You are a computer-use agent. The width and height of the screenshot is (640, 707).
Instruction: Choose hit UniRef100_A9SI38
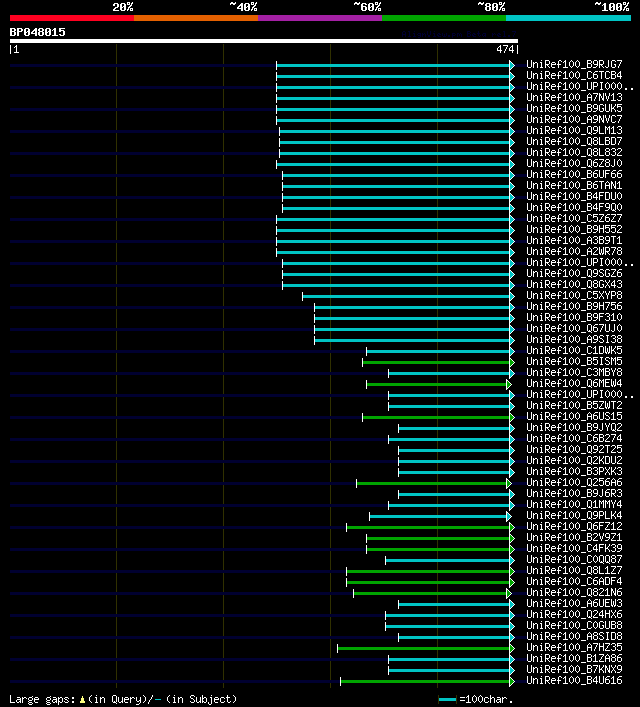[574, 340]
